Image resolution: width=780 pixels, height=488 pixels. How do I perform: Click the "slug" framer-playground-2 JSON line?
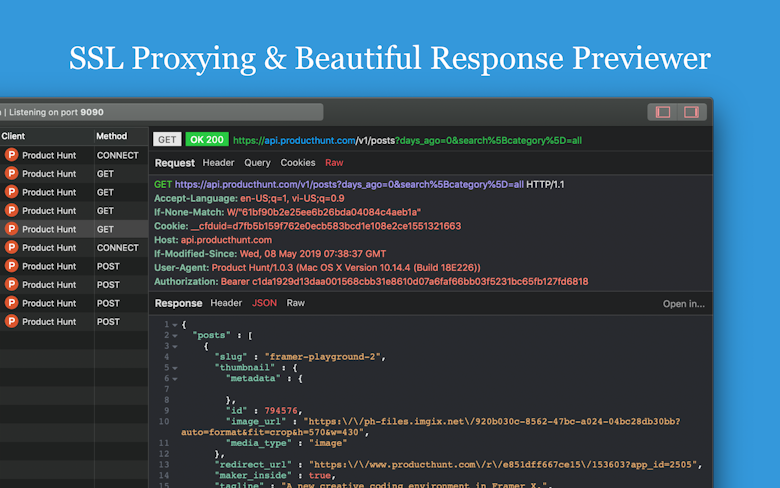[300, 357]
